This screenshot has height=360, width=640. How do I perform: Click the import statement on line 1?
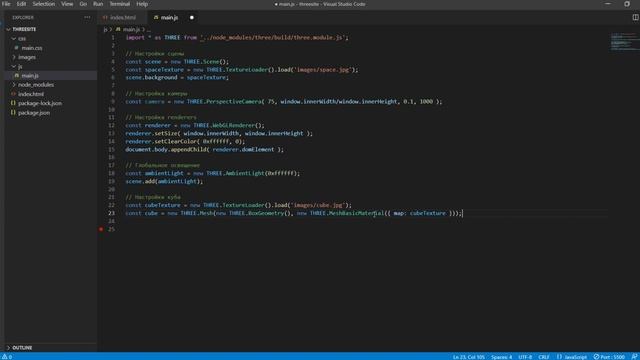[237, 38]
